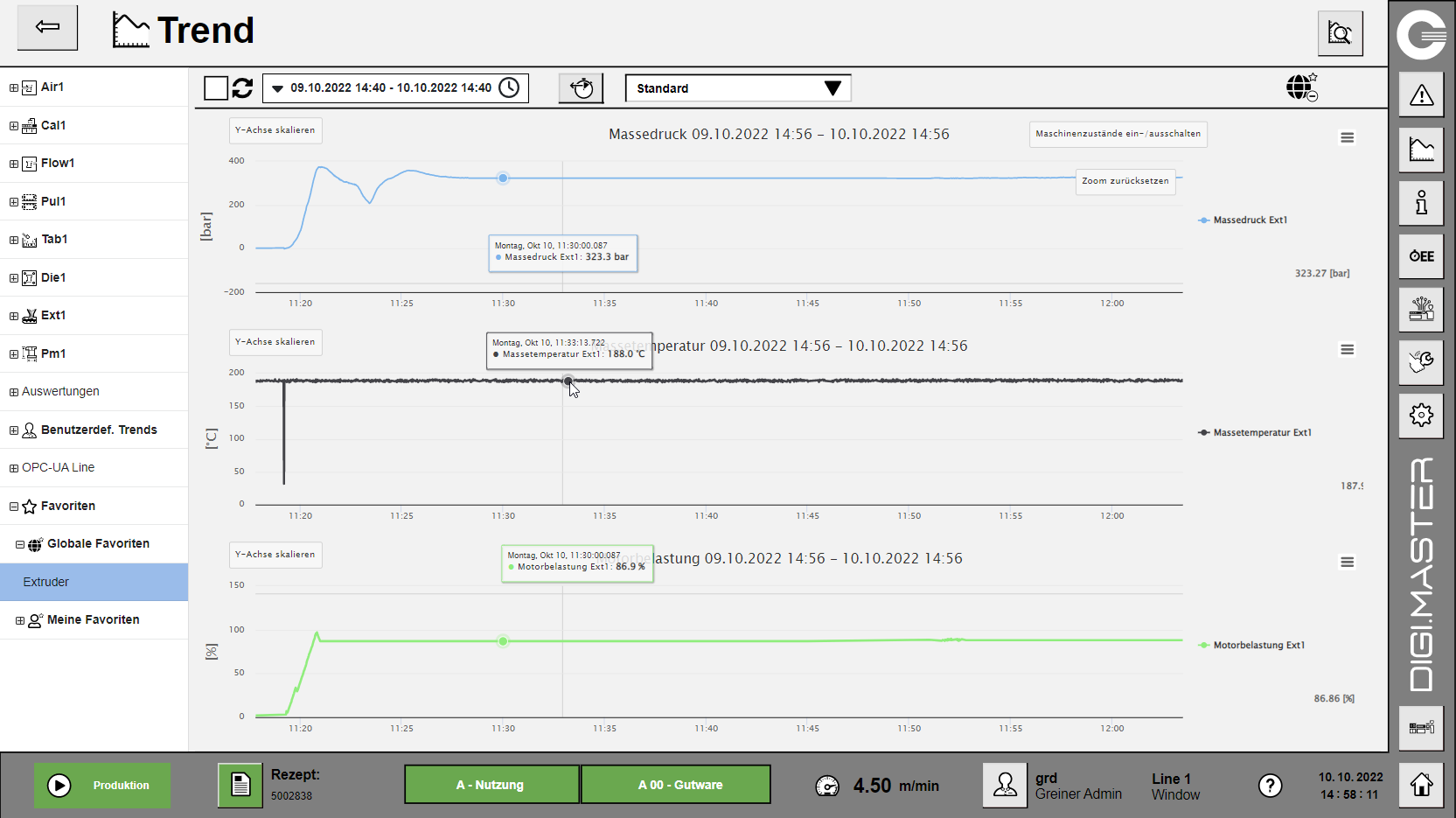Open the date range dropdown
The image size is (1456, 818).
click(395, 87)
